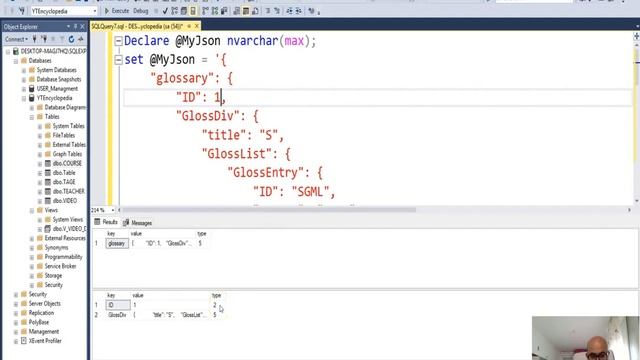This screenshot has height=360, width=640.
Task: Expand the System Databases folder
Action: coord(24,70)
